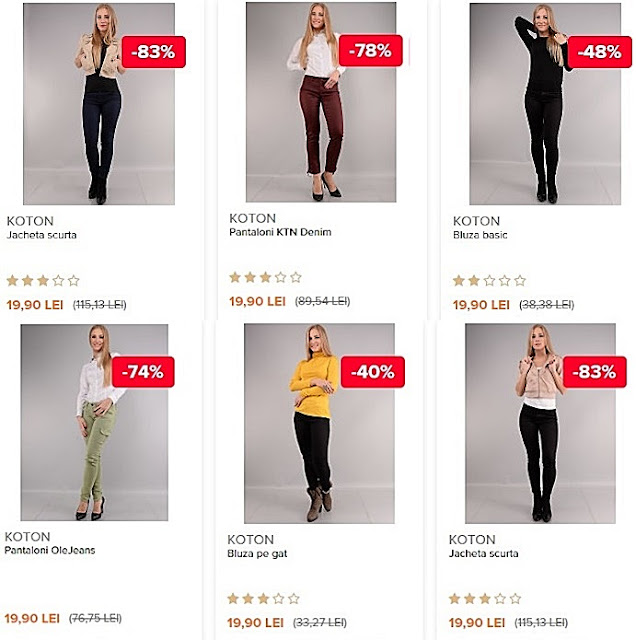The width and height of the screenshot is (636, 640).
Task: View the green cargo pants photo
Action: tap(94, 422)
